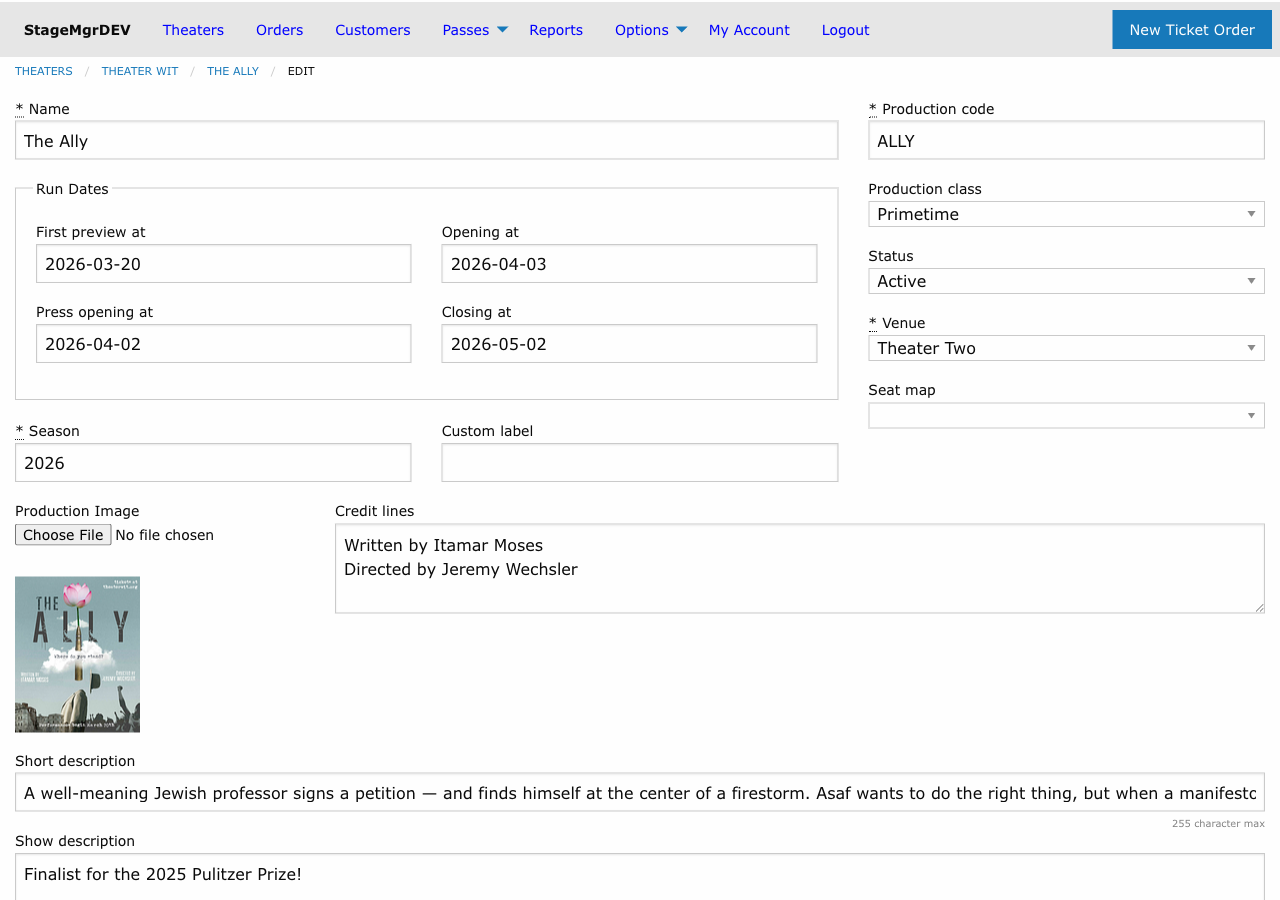
Task: Set the Closing at date field
Action: pos(629,344)
